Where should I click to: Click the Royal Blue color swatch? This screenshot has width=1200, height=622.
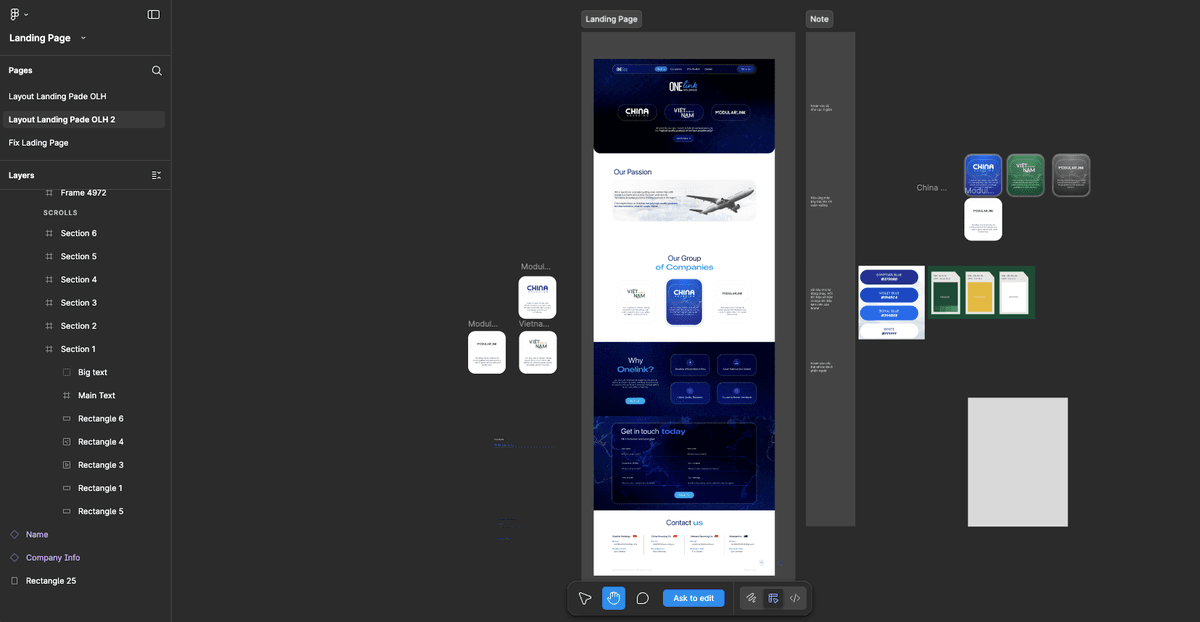[890, 313]
